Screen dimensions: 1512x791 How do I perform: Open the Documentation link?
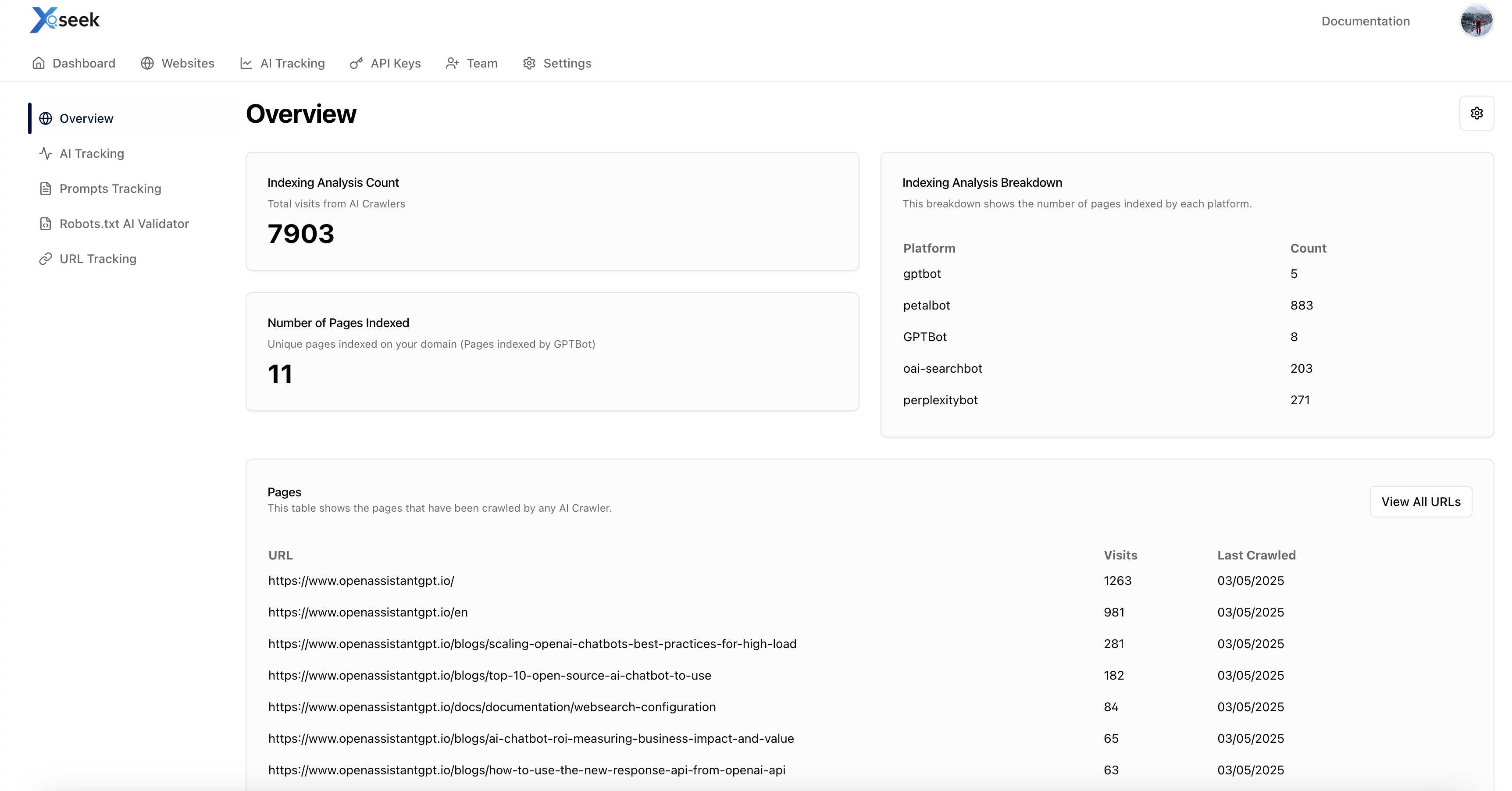click(x=1365, y=21)
